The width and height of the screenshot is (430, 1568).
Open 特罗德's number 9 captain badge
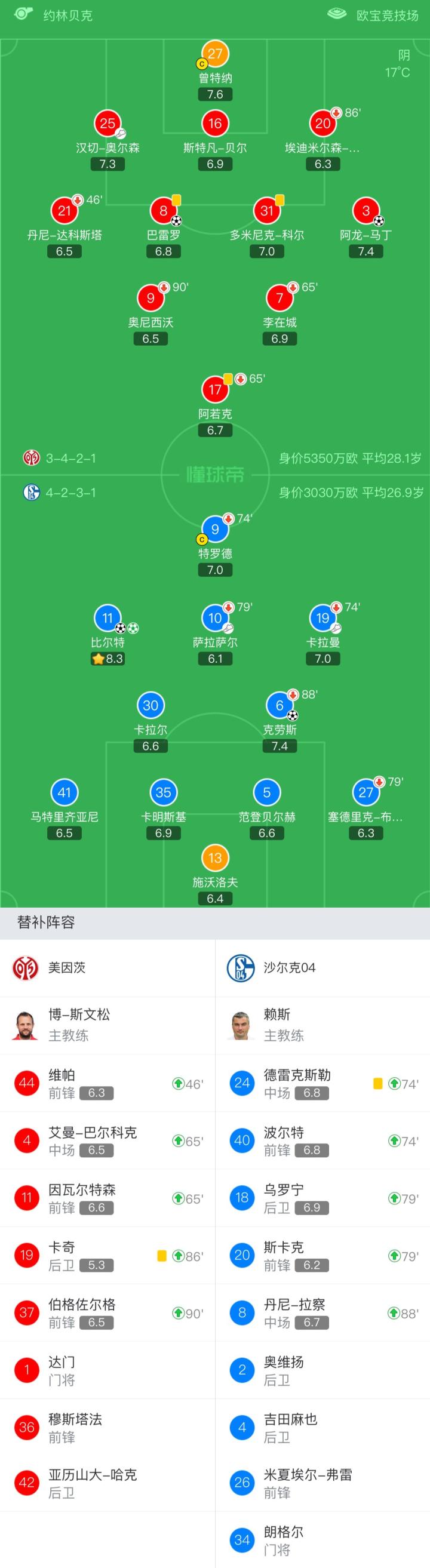215,530
